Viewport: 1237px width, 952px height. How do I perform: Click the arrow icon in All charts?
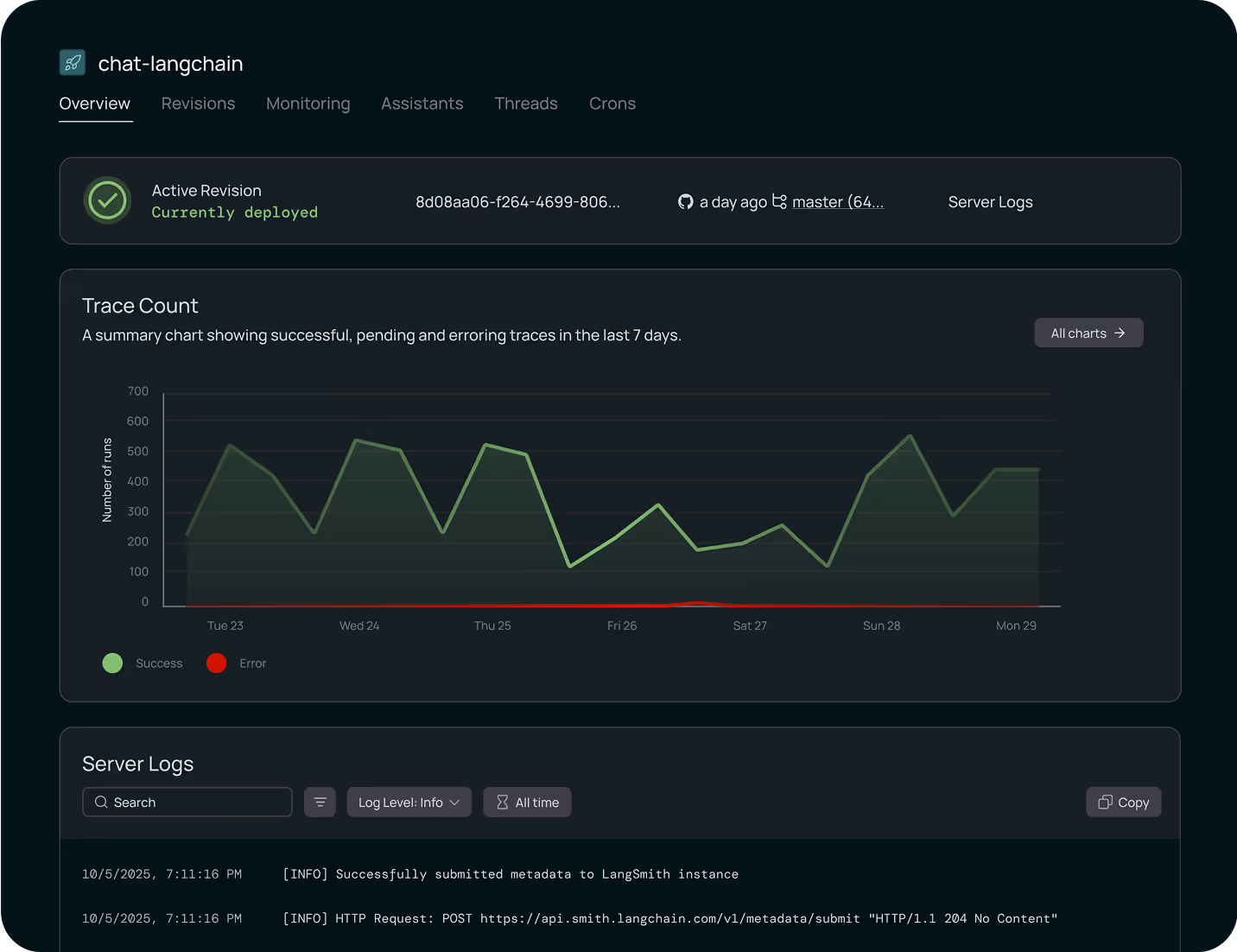[x=1120, y=333]
